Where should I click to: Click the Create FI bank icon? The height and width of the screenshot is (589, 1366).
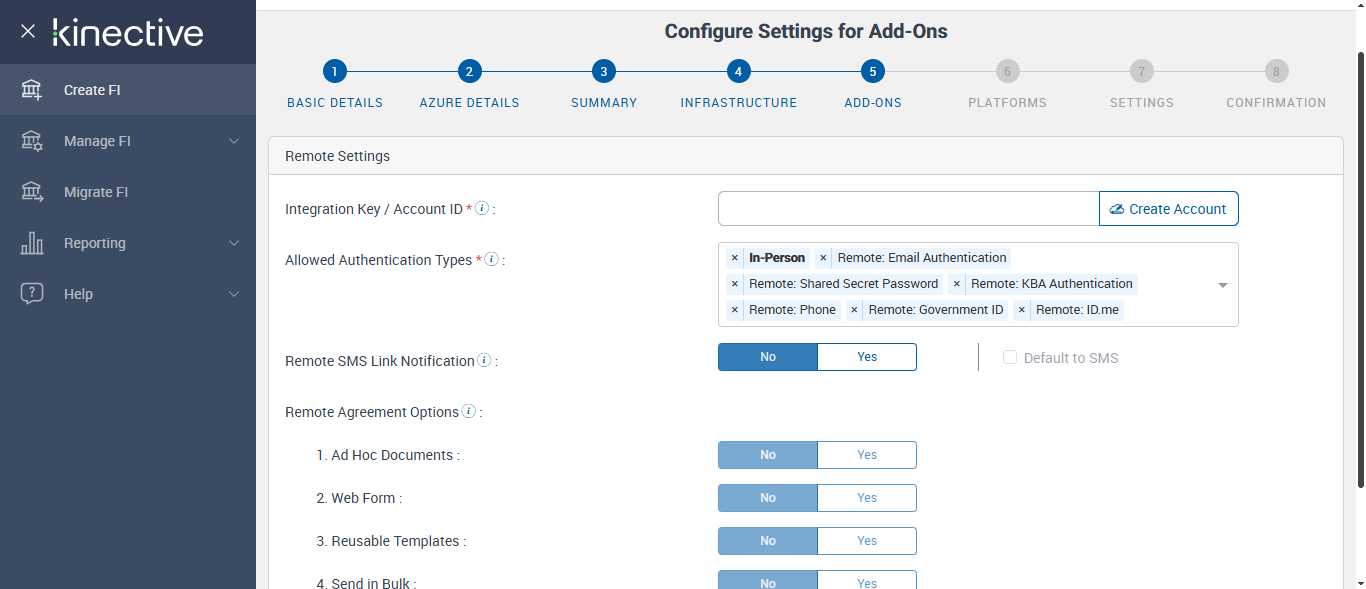[32, 90]
